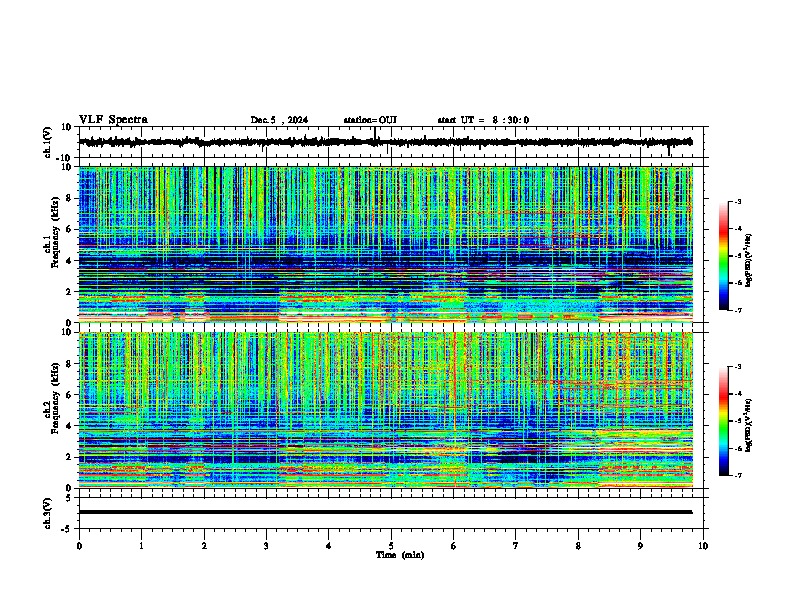This screenshot has height=612, width=792.
Task: Click time axis tick label '1'
Action: click(x=141, y=546)
